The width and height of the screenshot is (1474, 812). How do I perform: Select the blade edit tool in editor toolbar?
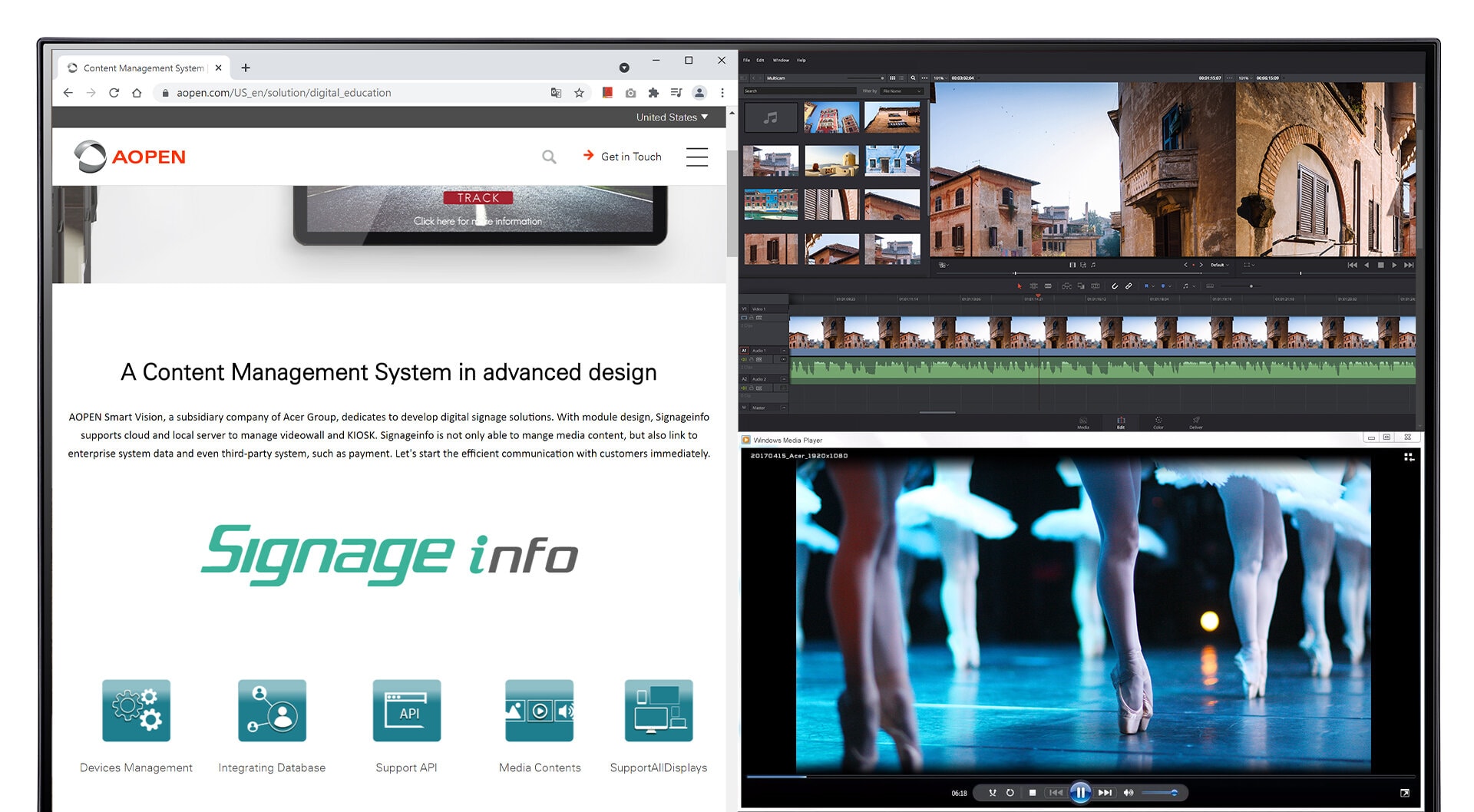pos(1048,286)
